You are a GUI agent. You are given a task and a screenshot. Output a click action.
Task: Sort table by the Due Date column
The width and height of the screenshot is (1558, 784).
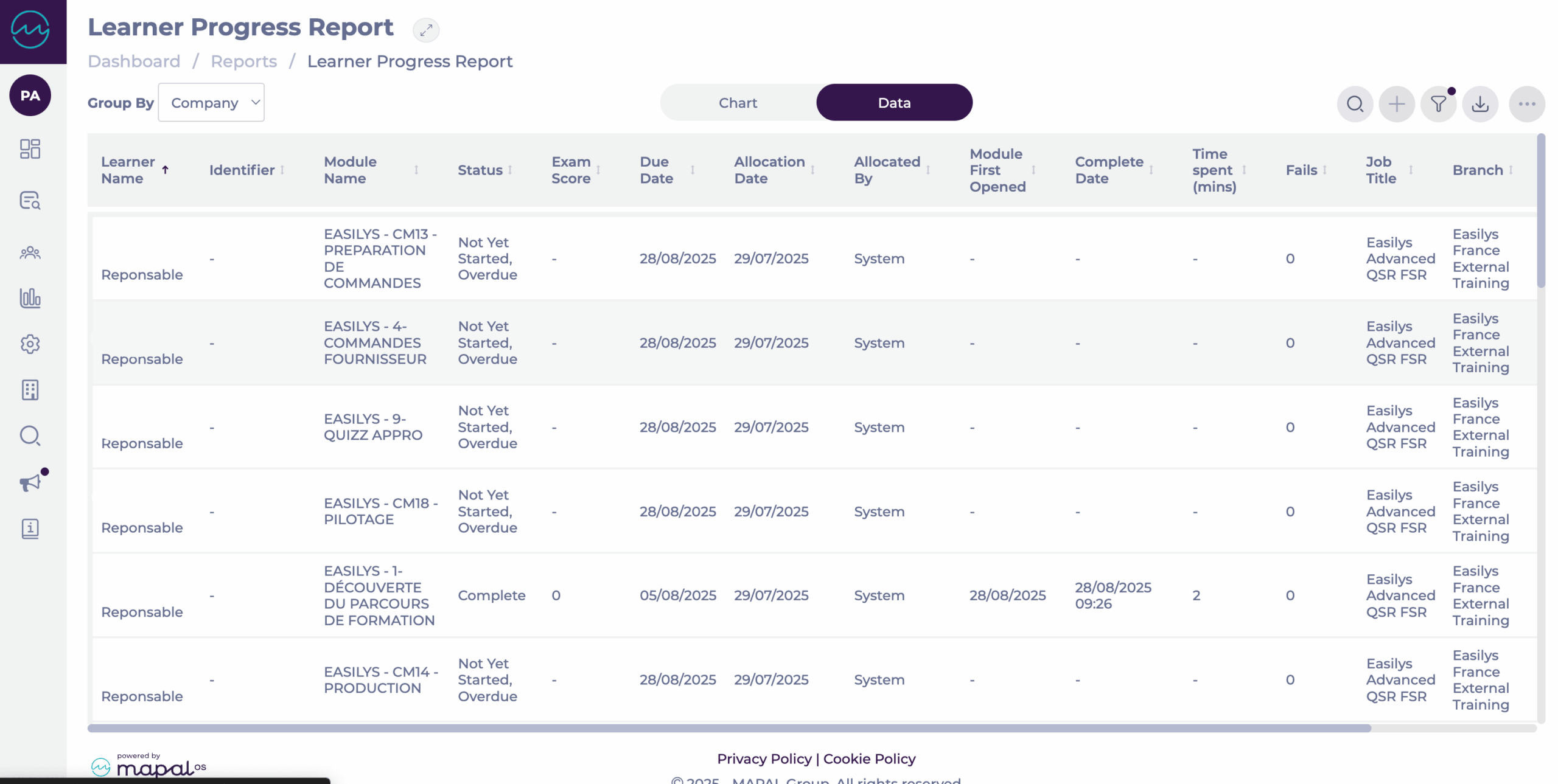656,170
